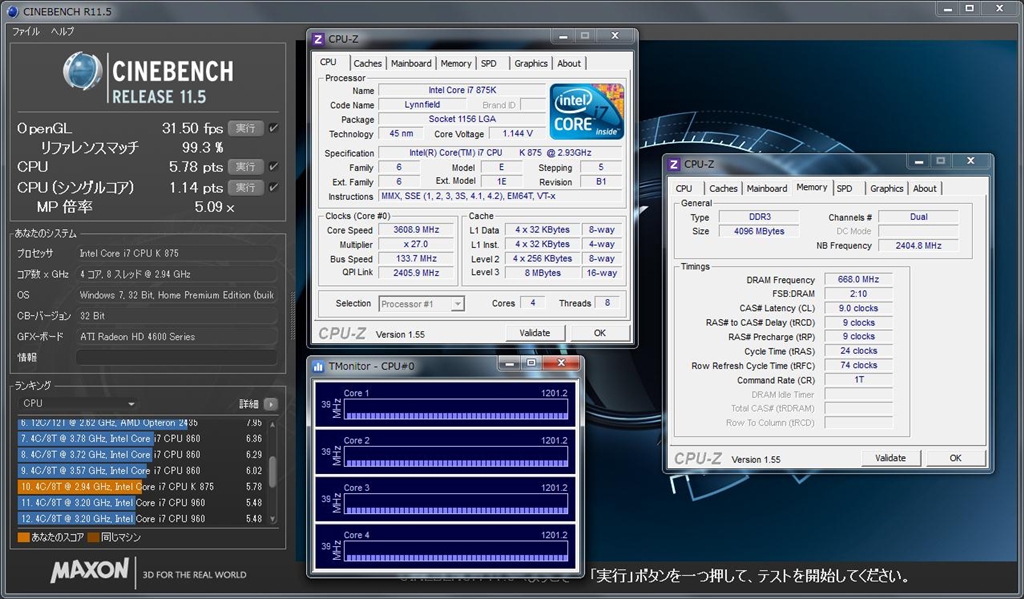The width and height of the screenshot is (1024, 599).
Task: Run the OpenGL benchmark with 実行 button
Action: click(x=245, y=128)
